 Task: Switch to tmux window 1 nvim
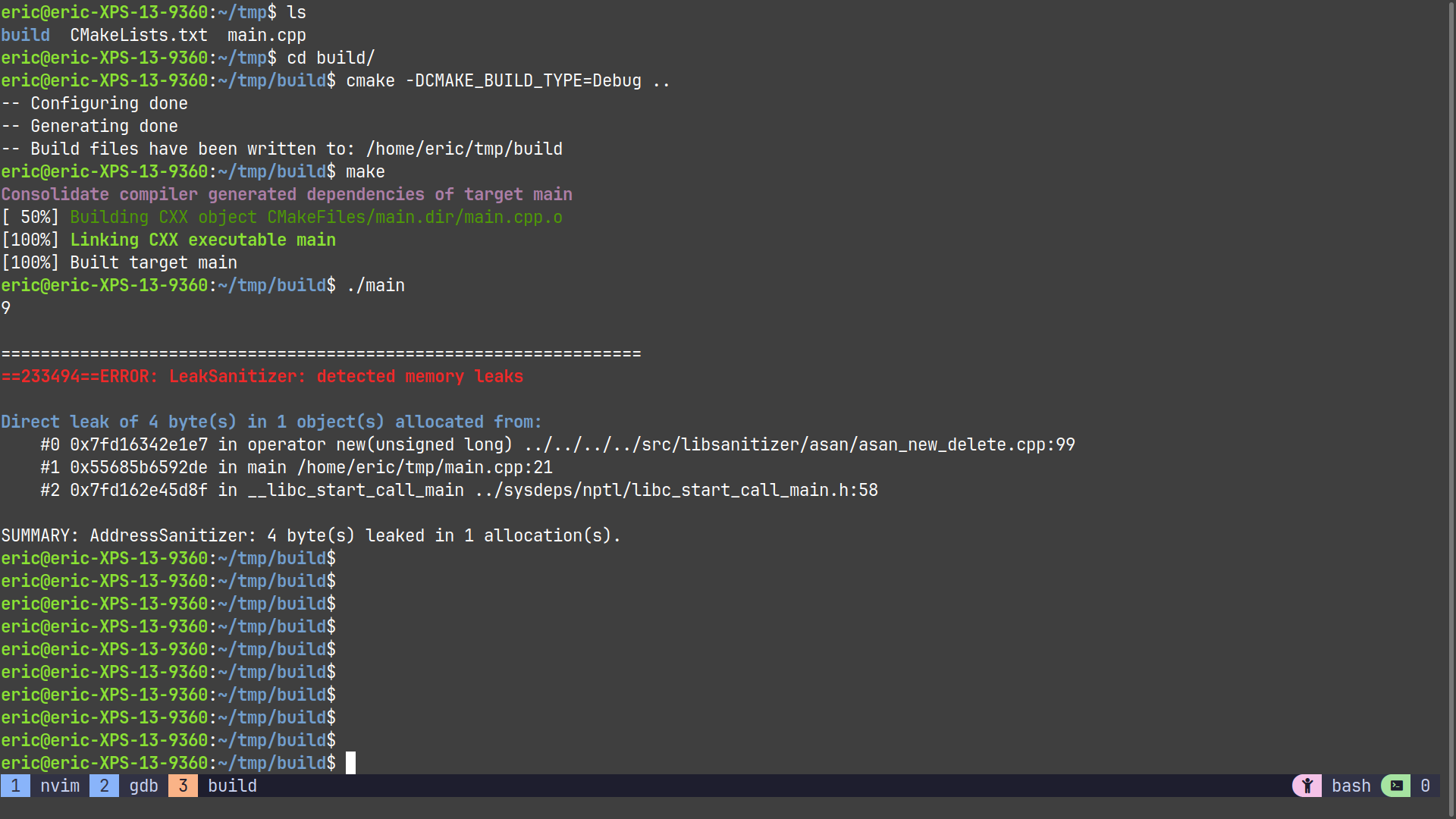pos(40,786)
